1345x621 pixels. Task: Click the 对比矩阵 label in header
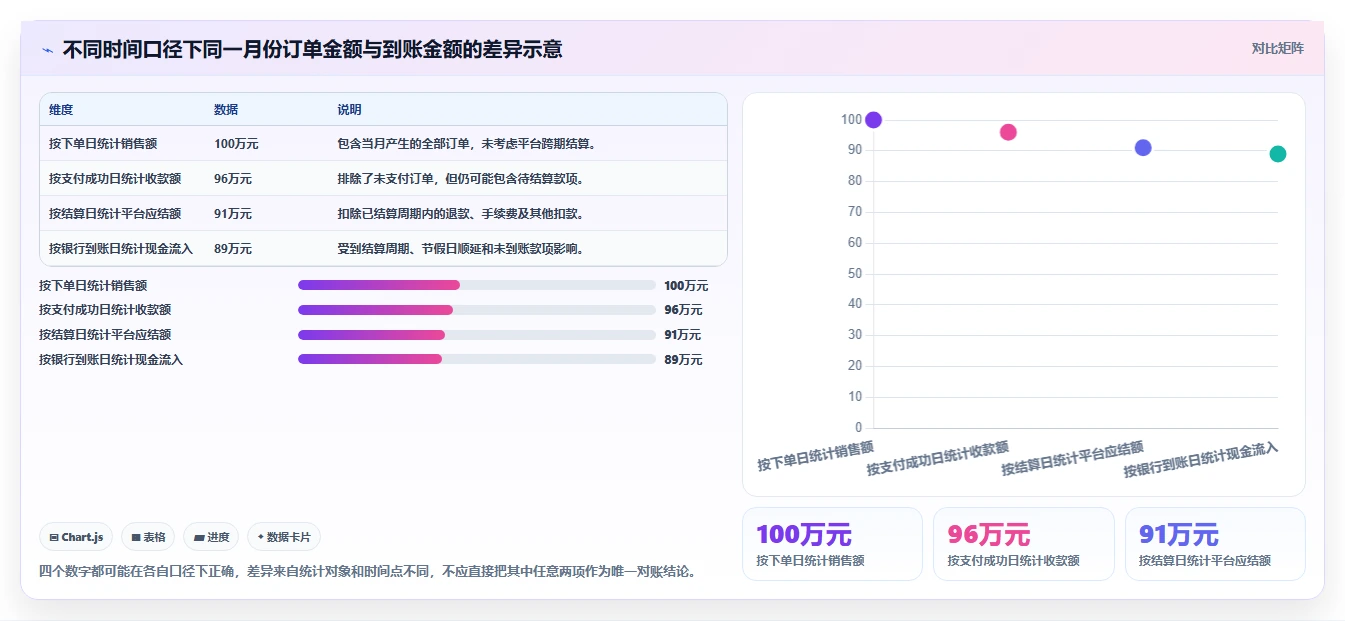(1277, 48)
